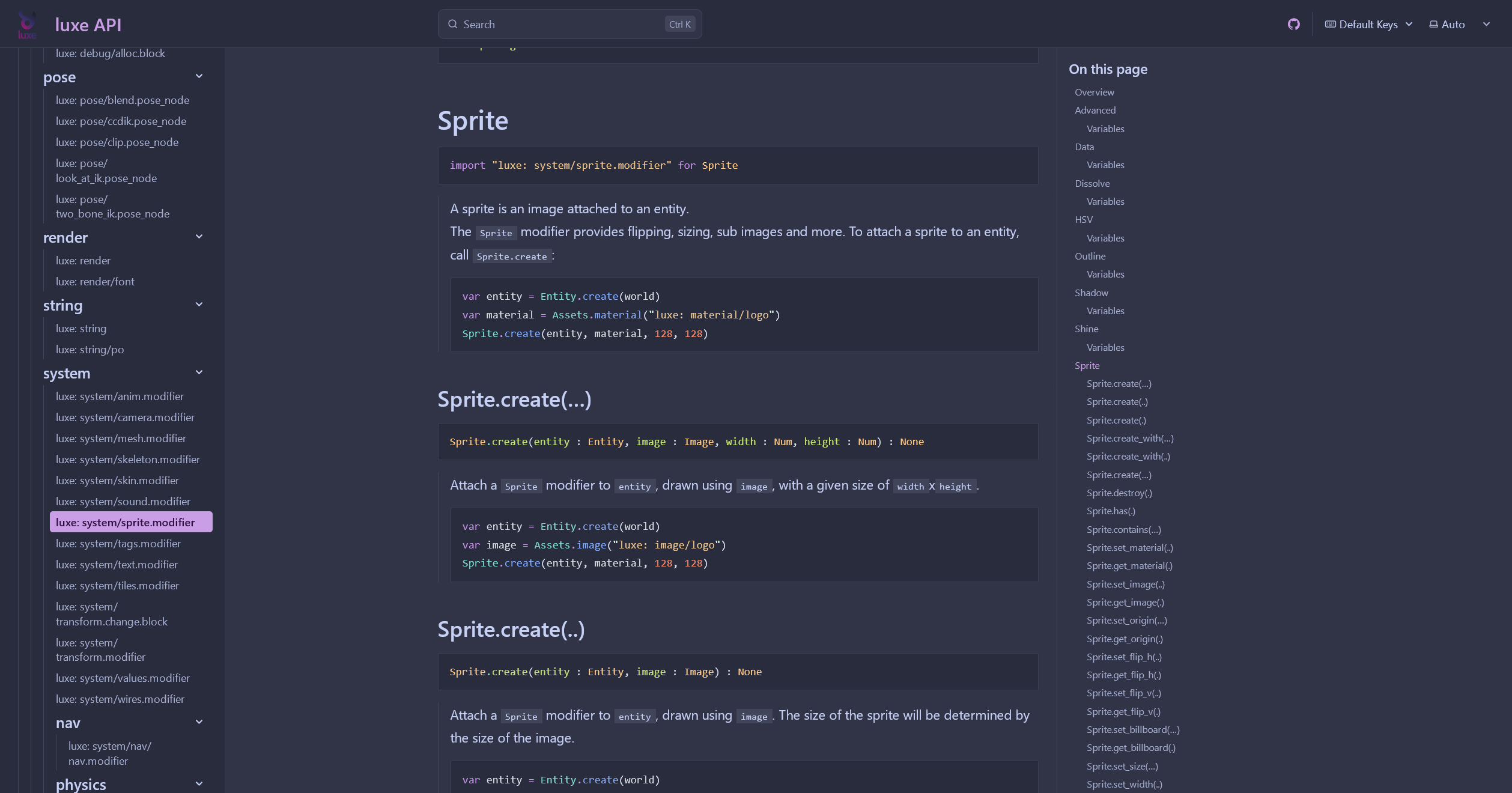Click the luxe API title link
The image size is (1512, 793).
(88, 25)
